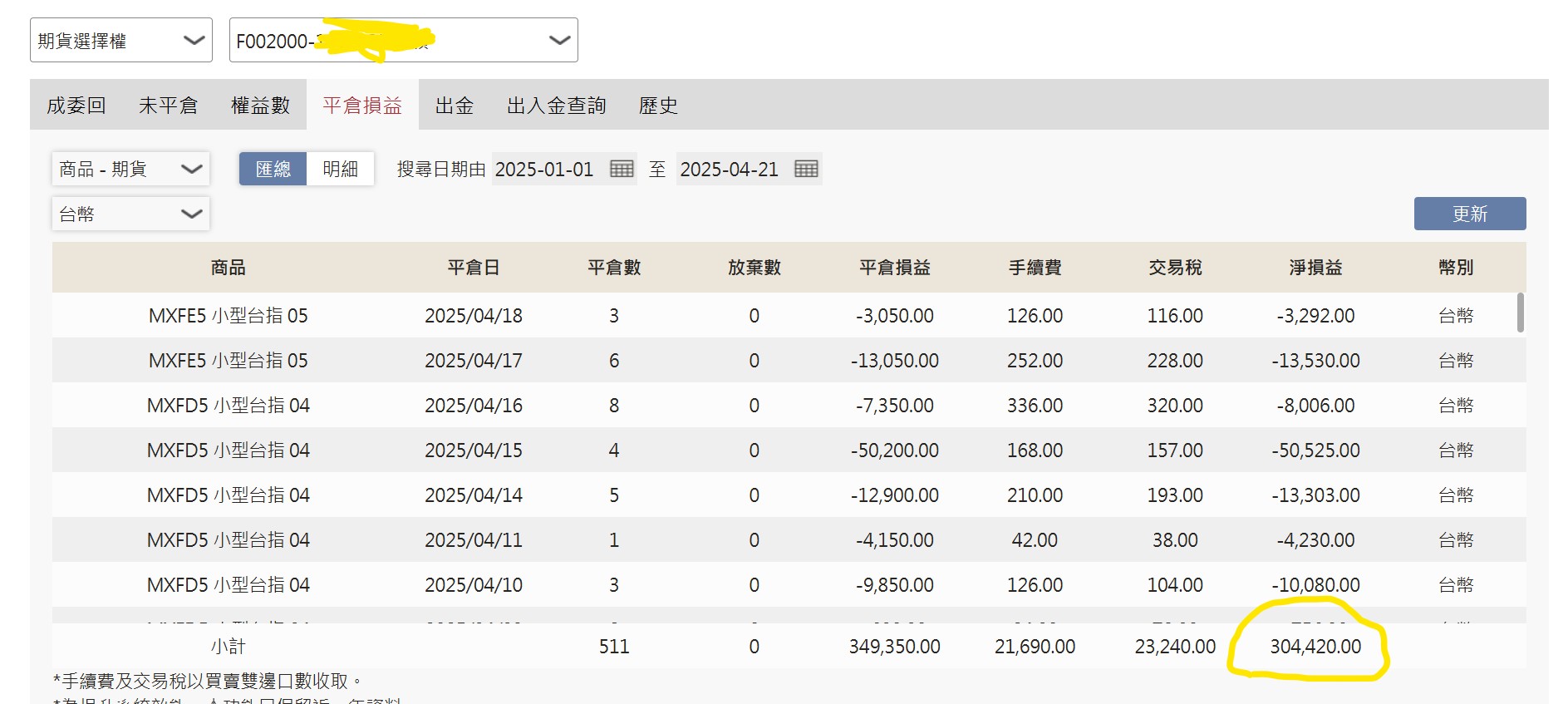
Task: Open the 出金 tab
Action: click(x=455, y=106)
